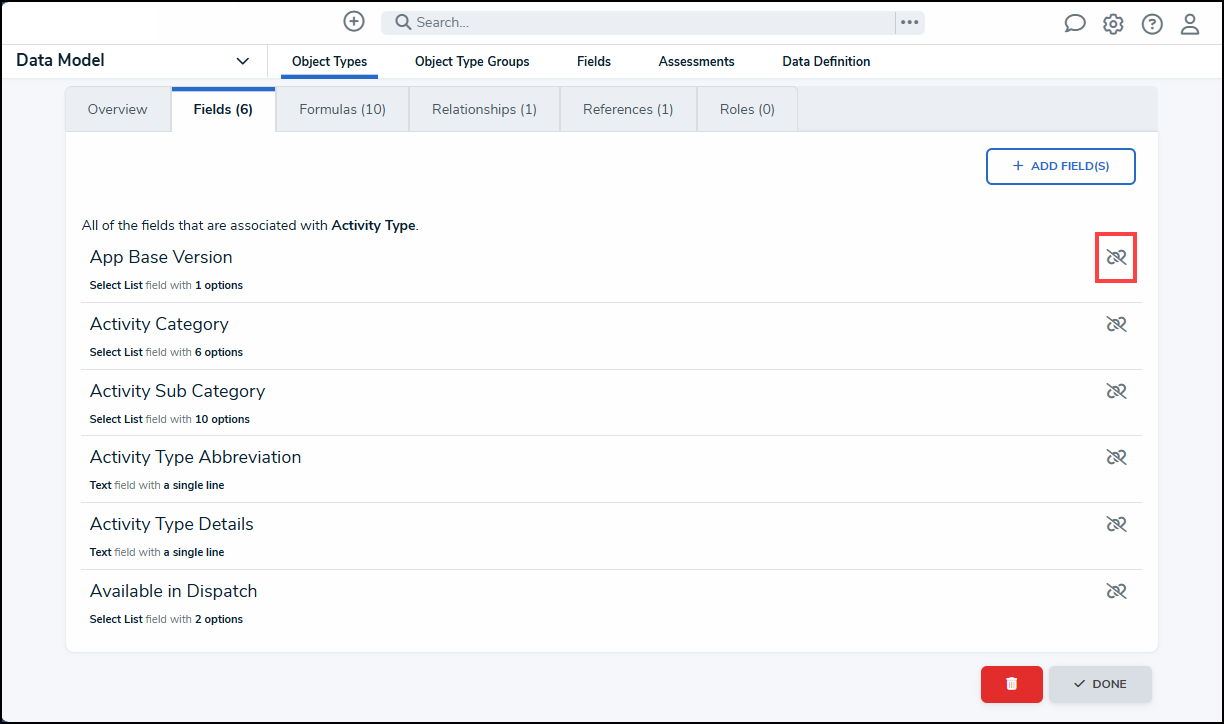1224x724 pixels.
Task: Click the Done button
Action: [1100, 684]
